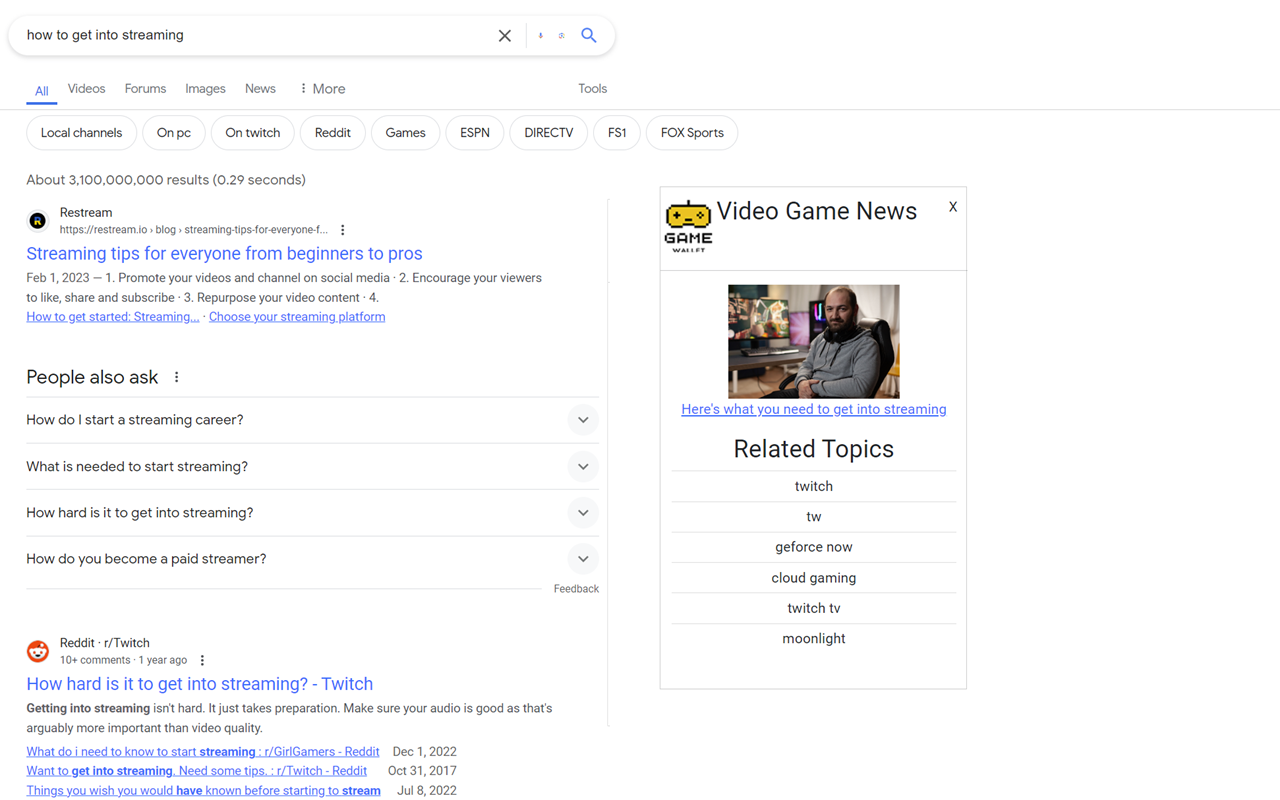
Task: Select the All results tab
Action: point(41,91)
